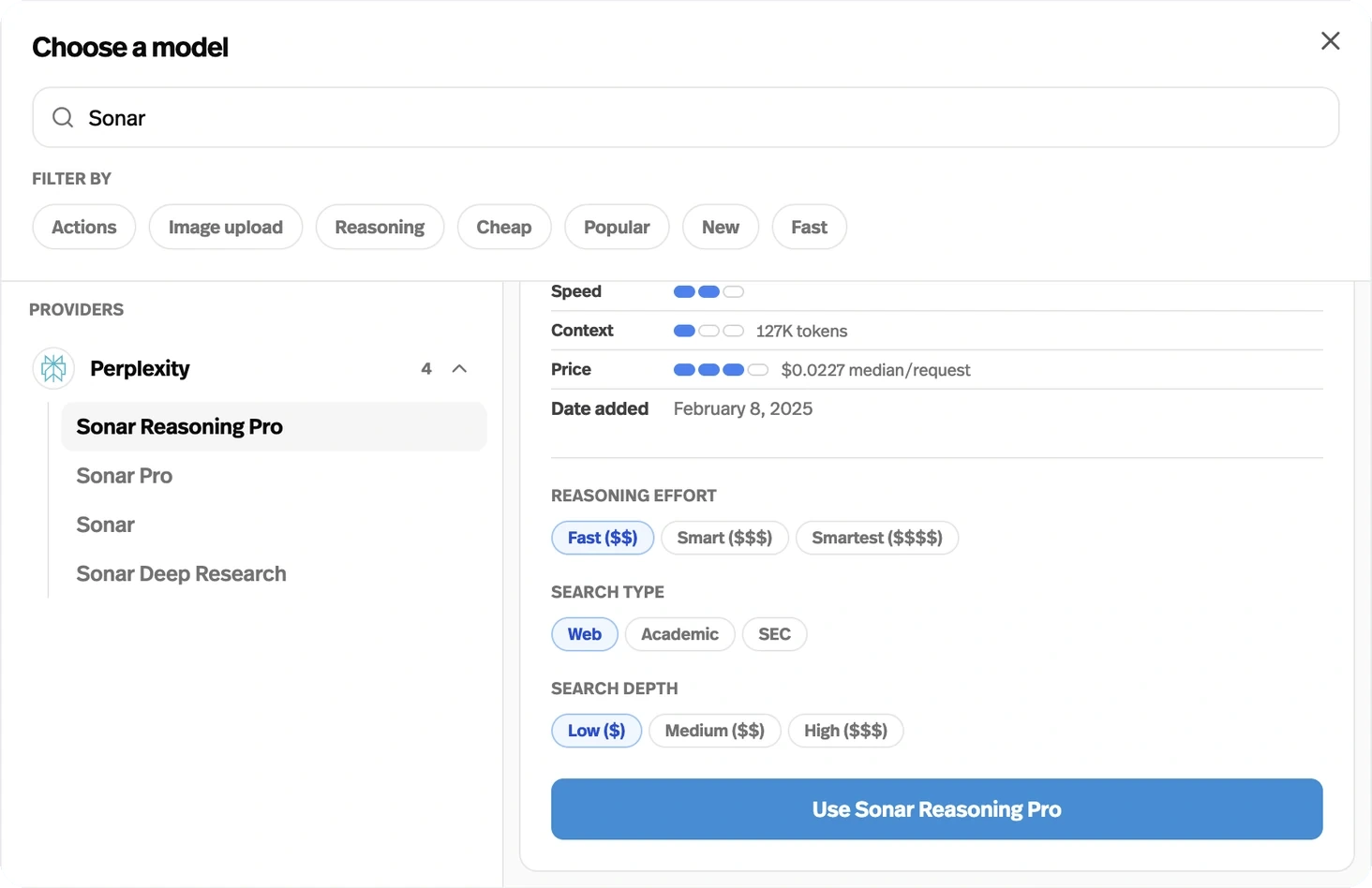Click the $0.0227 median/request price text

click(876, 370)
